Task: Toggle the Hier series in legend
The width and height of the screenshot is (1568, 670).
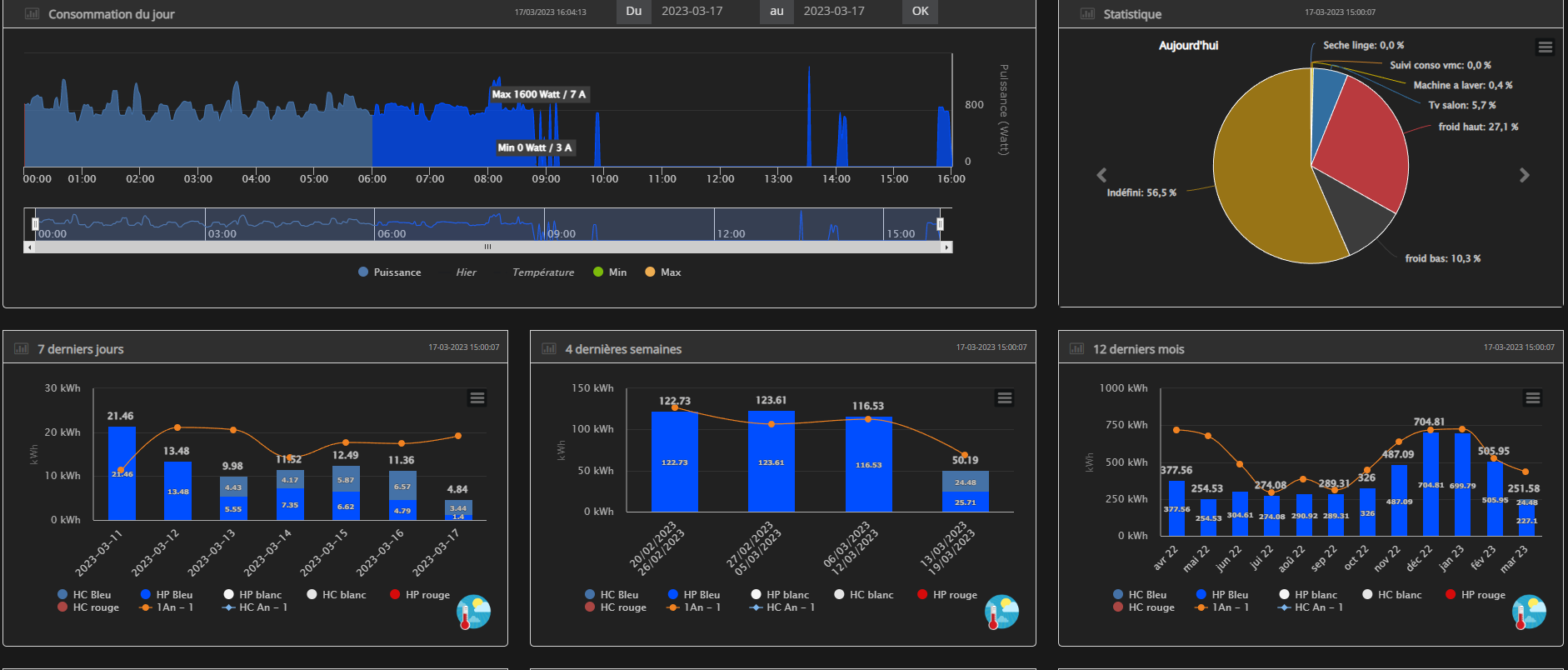Action: click(466, 272)
